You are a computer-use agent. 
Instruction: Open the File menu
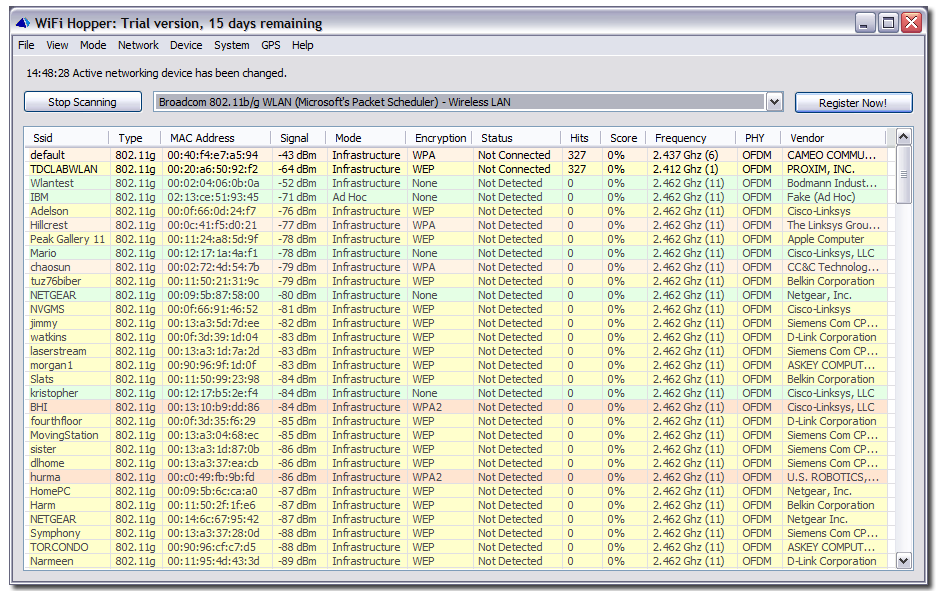tap(26, 45)
